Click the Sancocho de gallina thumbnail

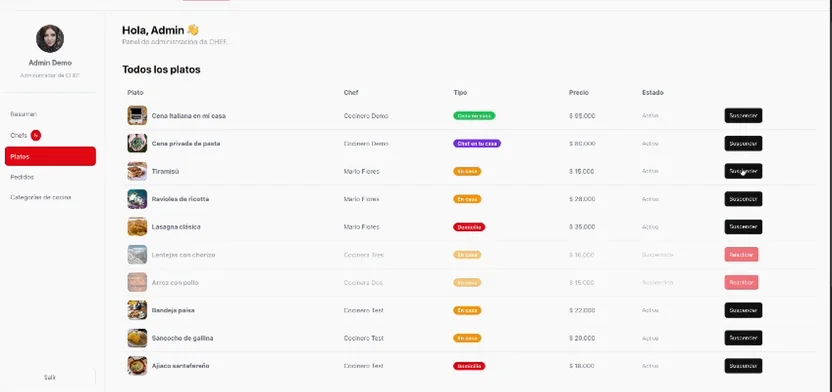tap(137, 338)
